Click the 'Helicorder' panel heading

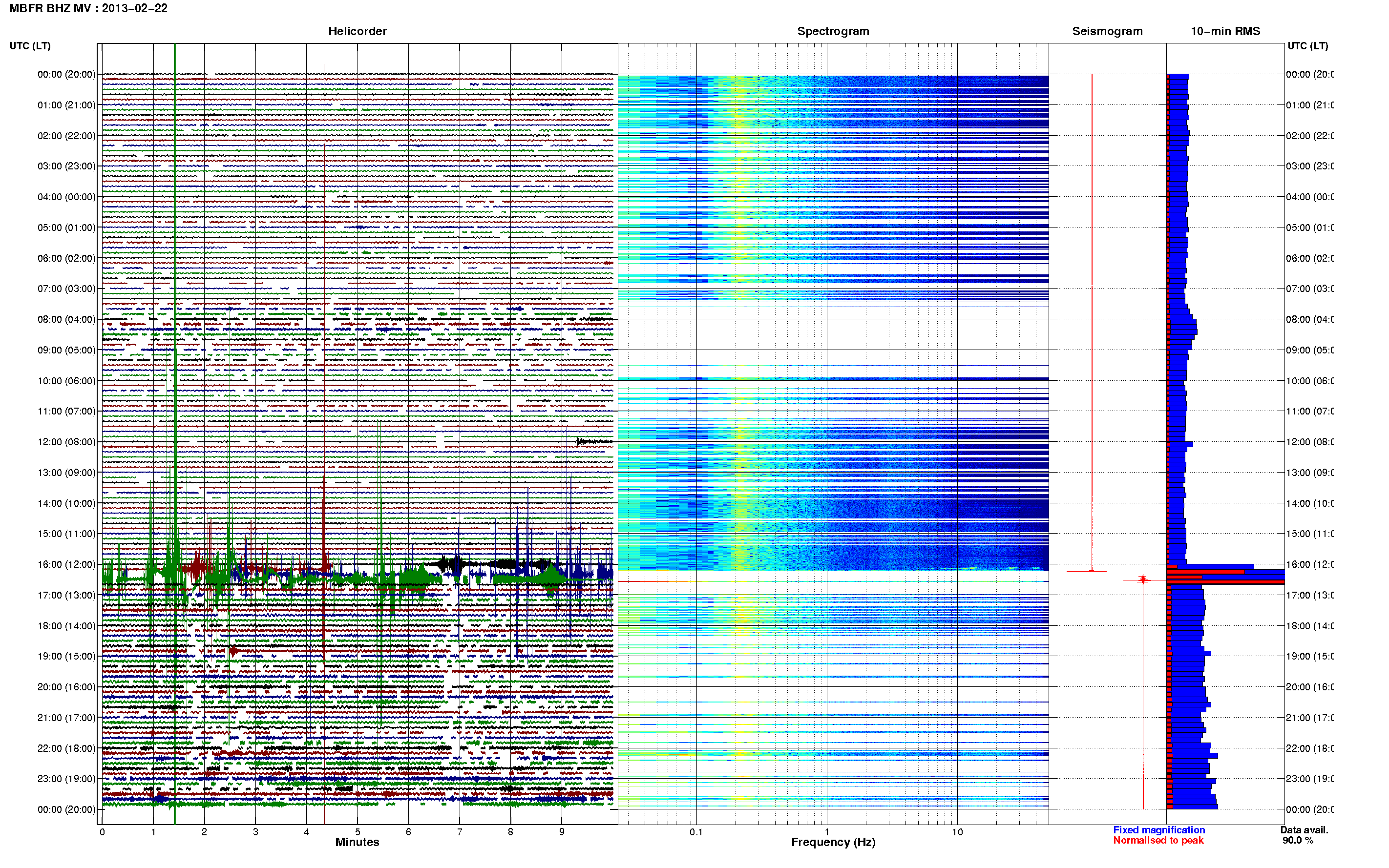pyautogui.click(x=357, y=31)
